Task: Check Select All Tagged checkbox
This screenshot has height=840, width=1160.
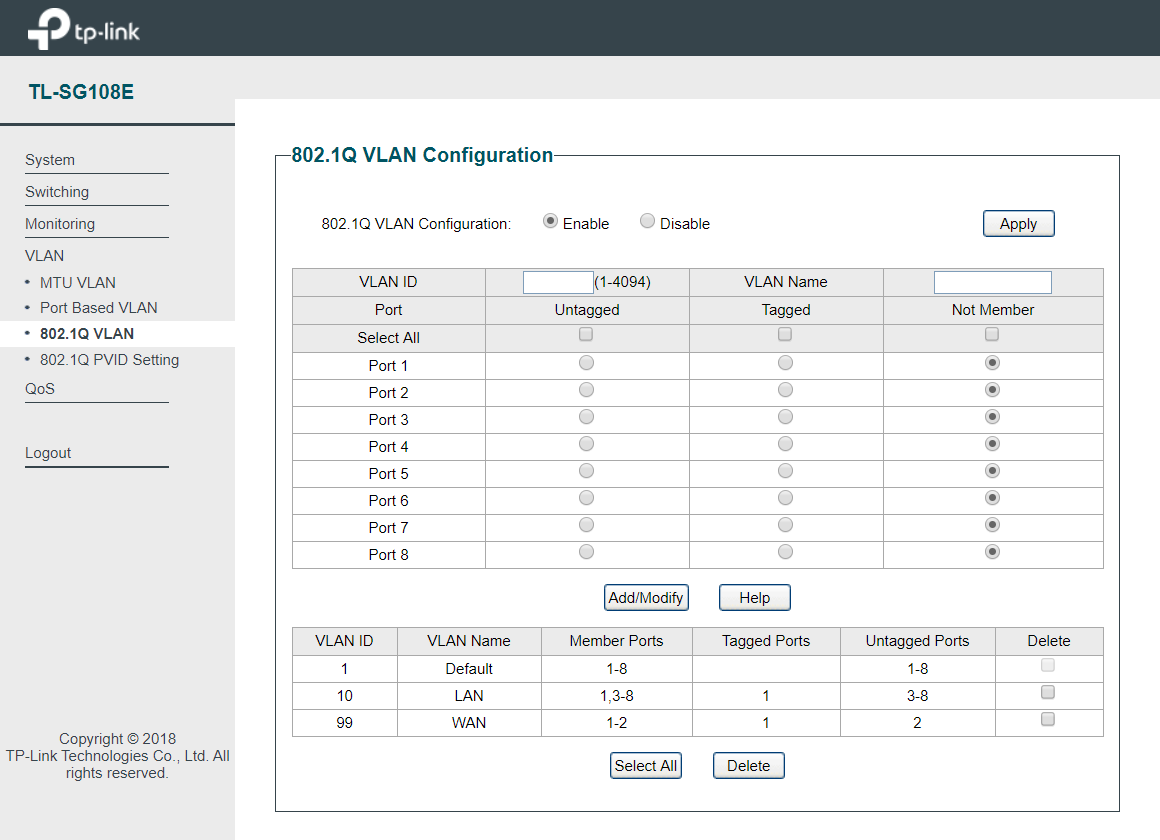Action: [785, 335]
